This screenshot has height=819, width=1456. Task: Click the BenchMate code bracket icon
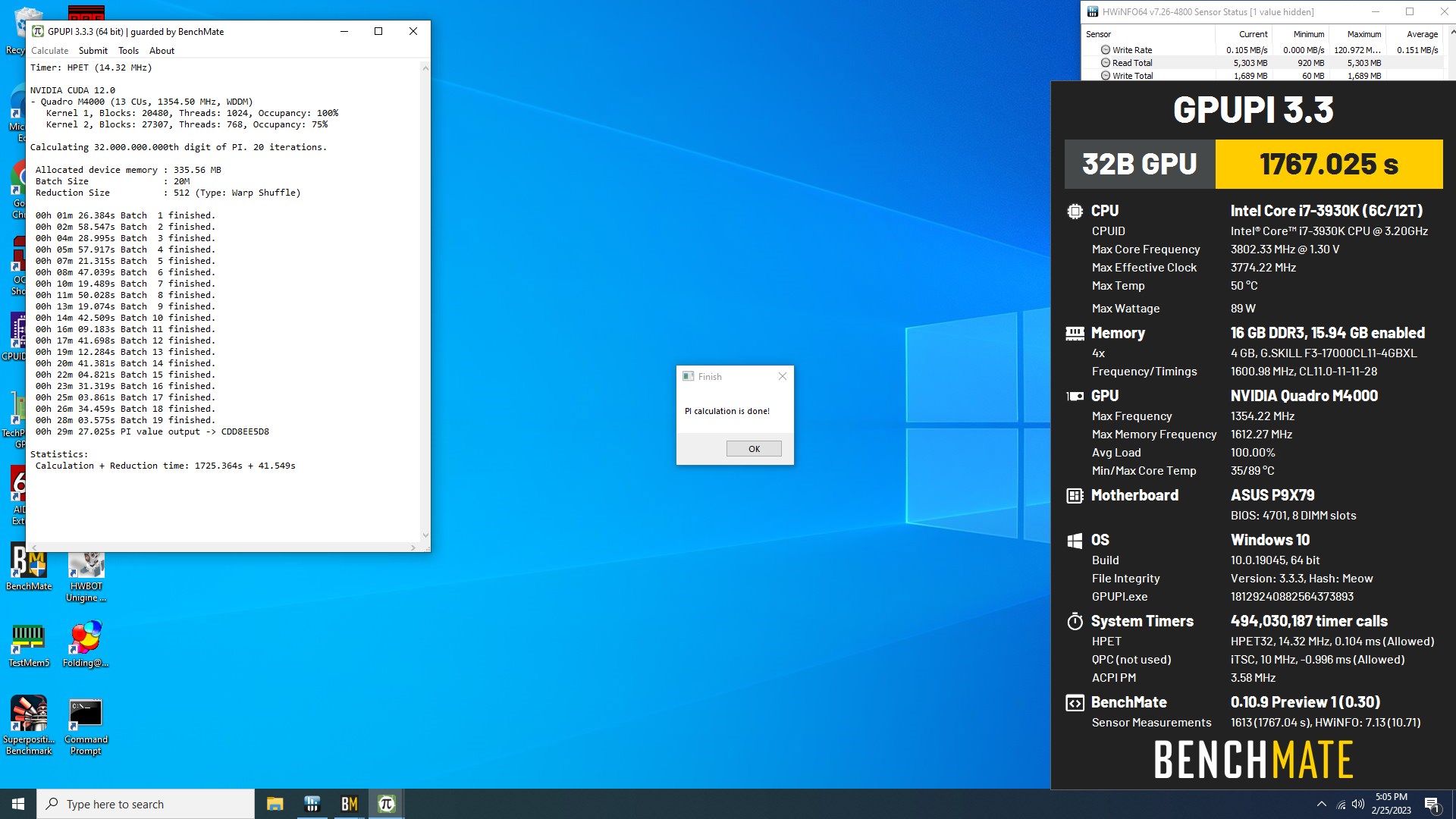point(1075,703)
